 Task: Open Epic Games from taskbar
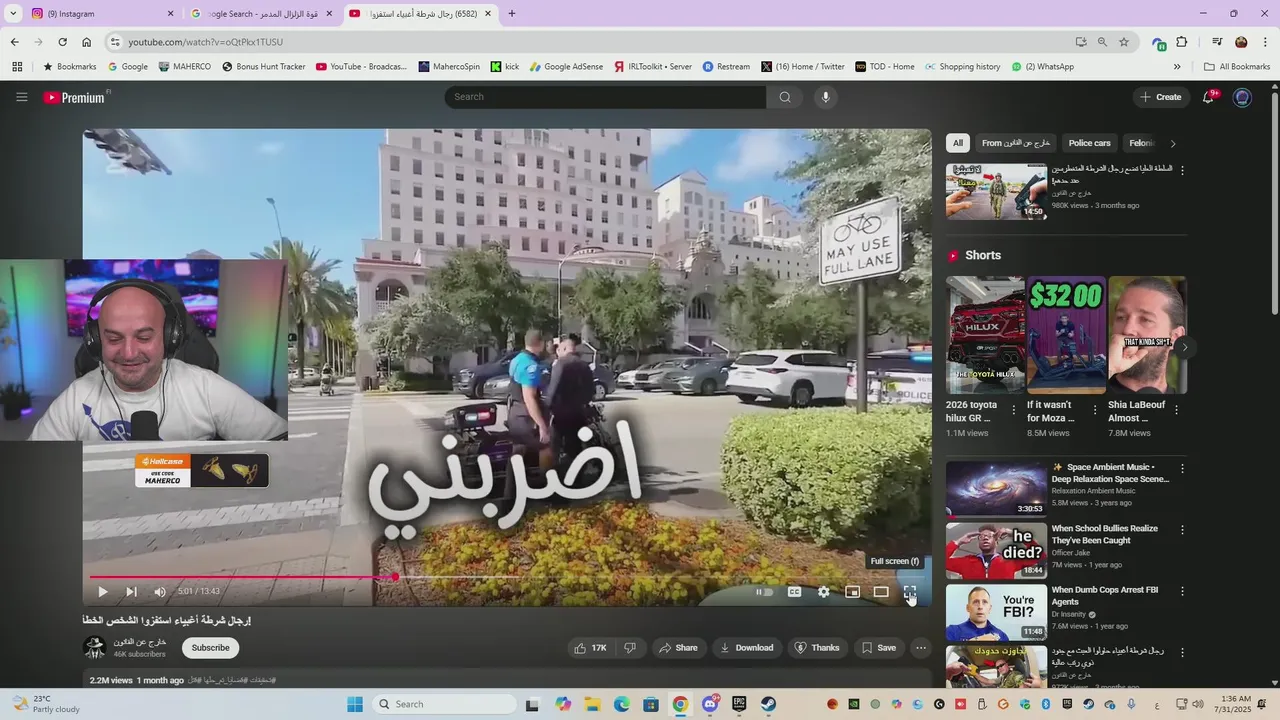pyautogui.click(x=739, y=704)
